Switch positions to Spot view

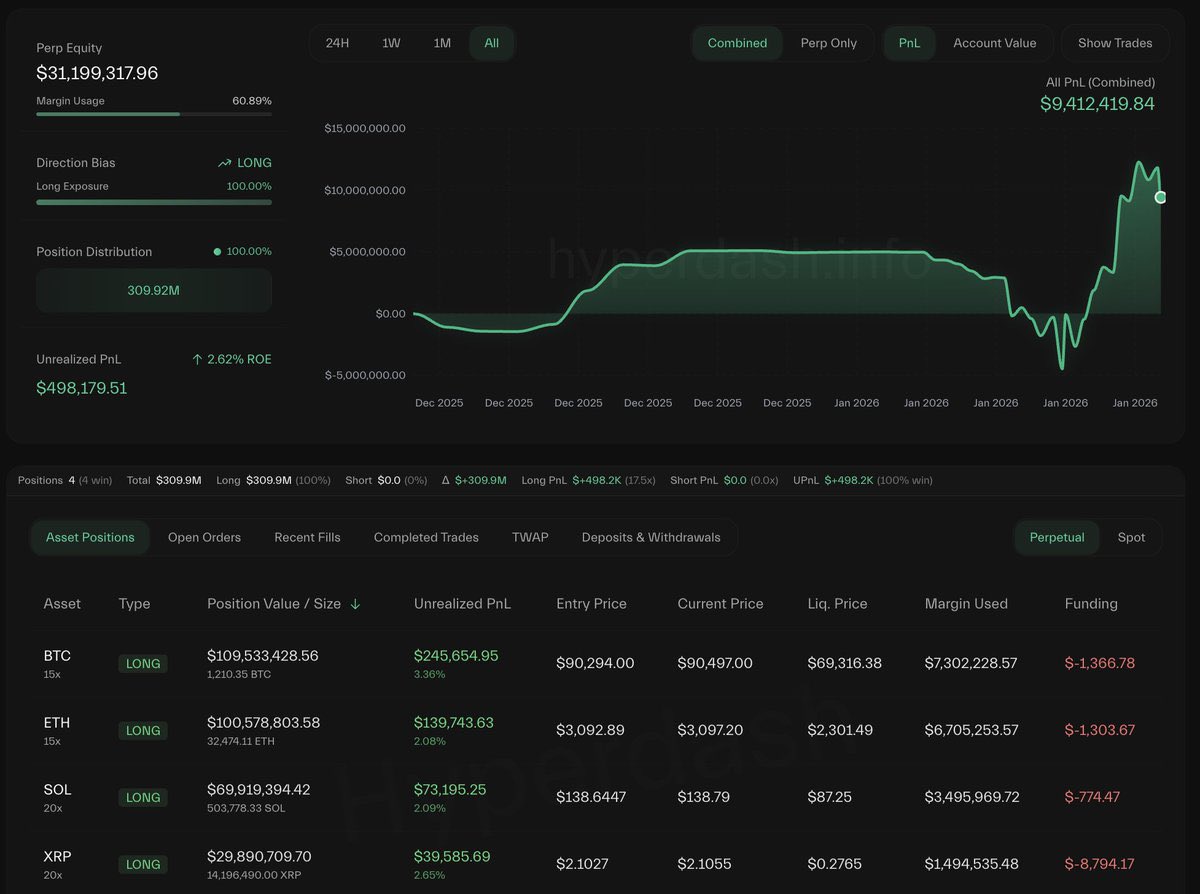[x=1131, y=537]
